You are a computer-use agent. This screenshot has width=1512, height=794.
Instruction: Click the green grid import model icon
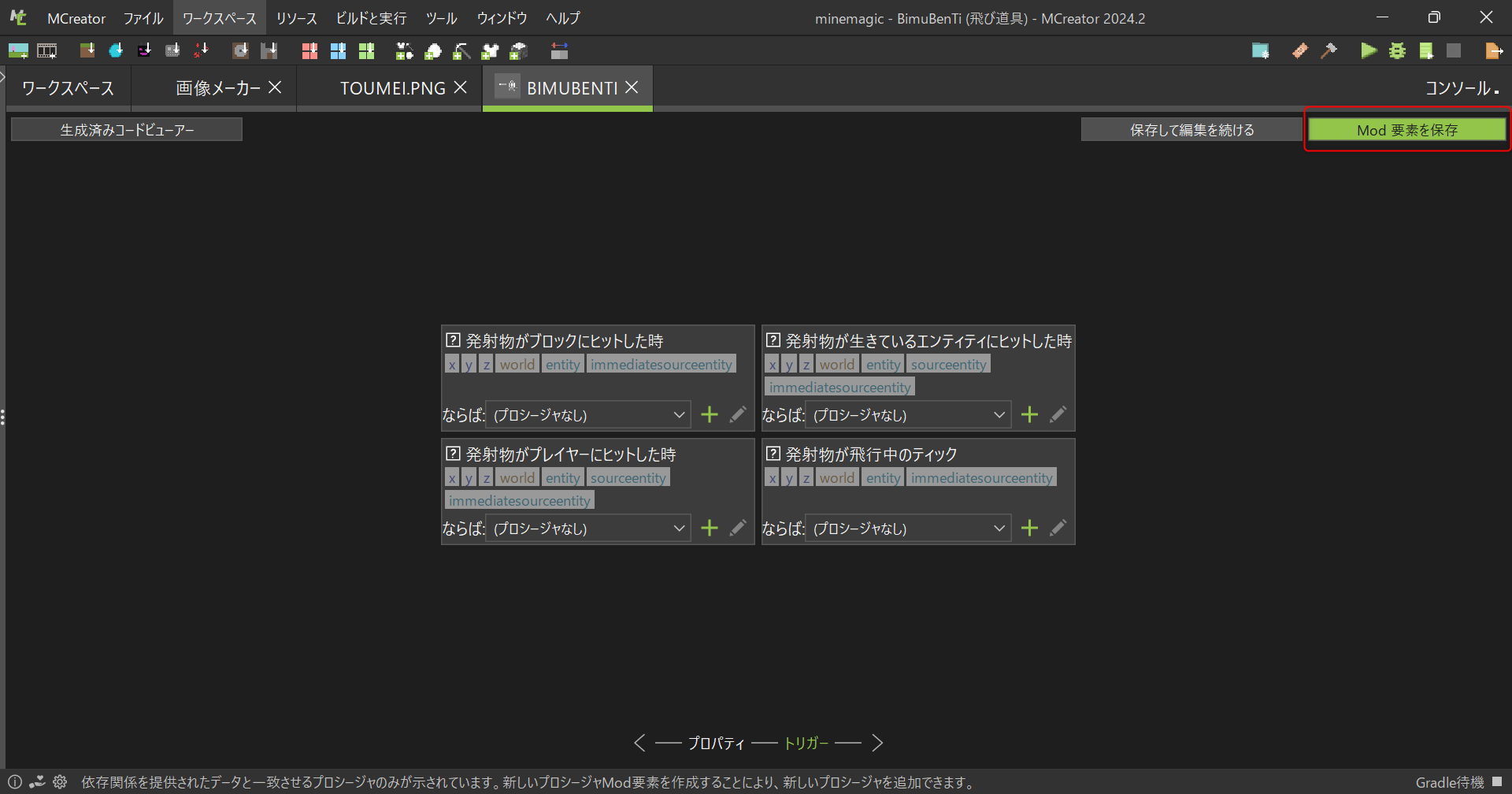[x=366, y=51]
